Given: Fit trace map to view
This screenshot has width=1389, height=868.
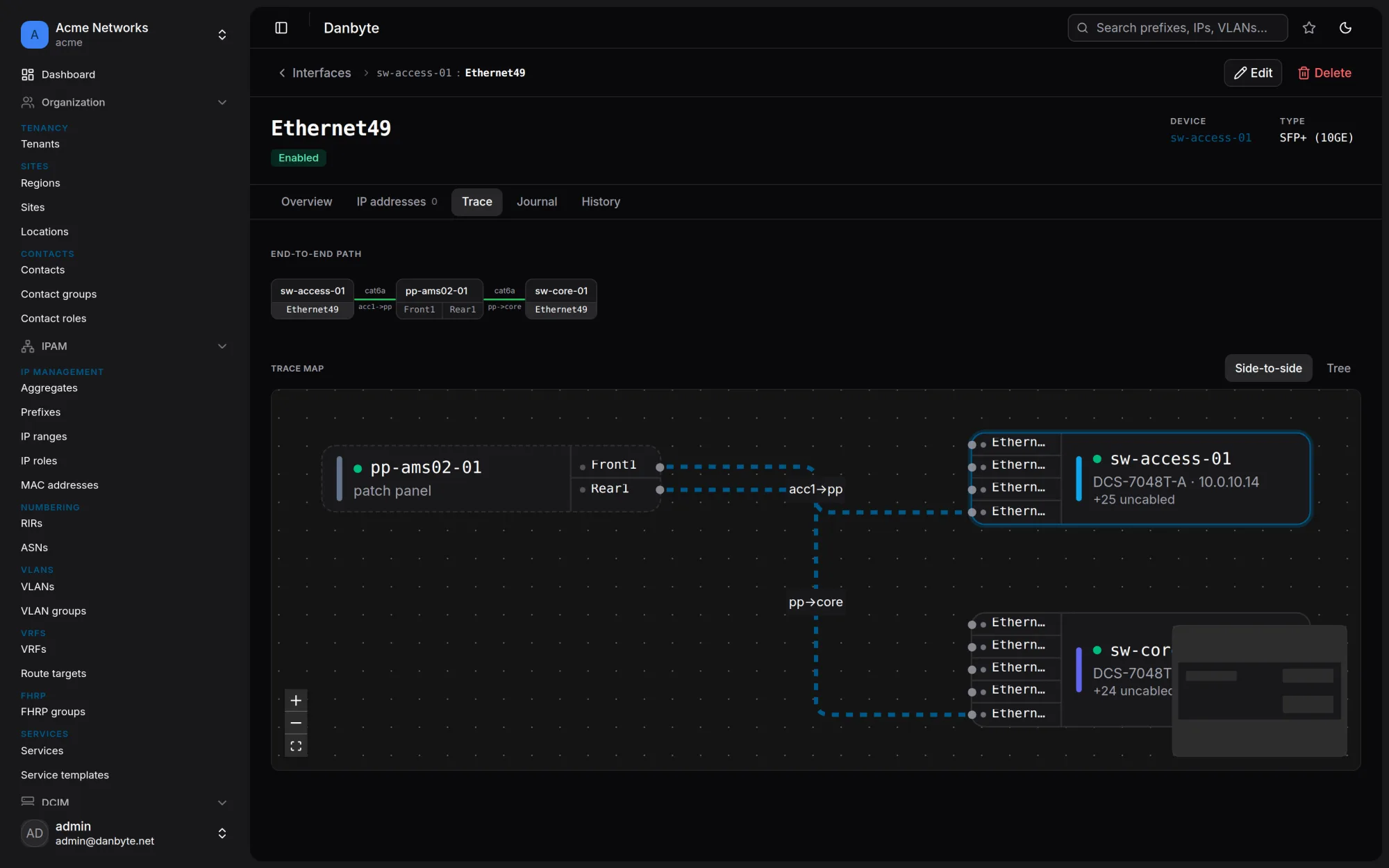Looking at the screenshot, I should tap(296, 746).
